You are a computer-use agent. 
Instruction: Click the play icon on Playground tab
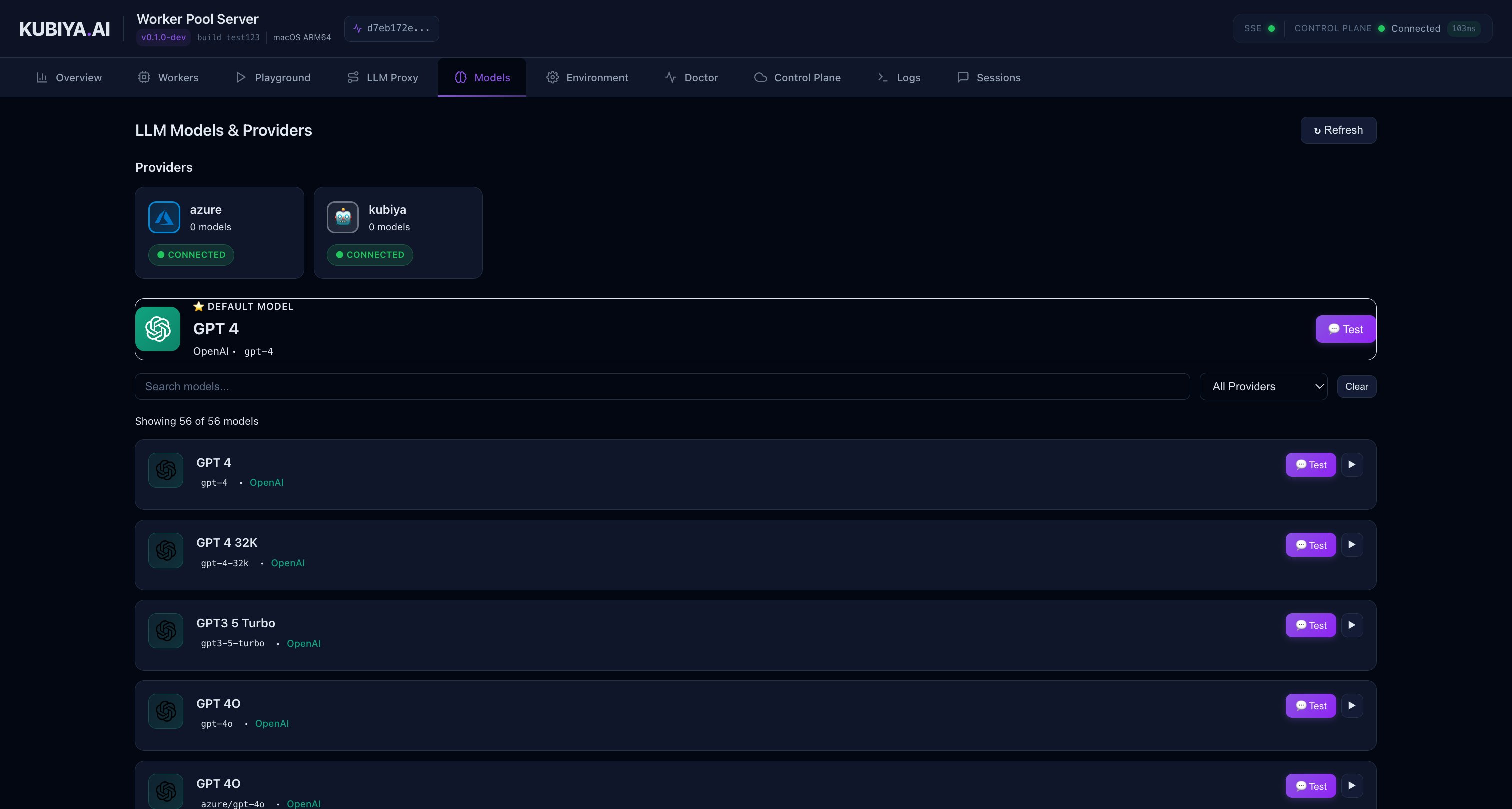tap(240, 77)
